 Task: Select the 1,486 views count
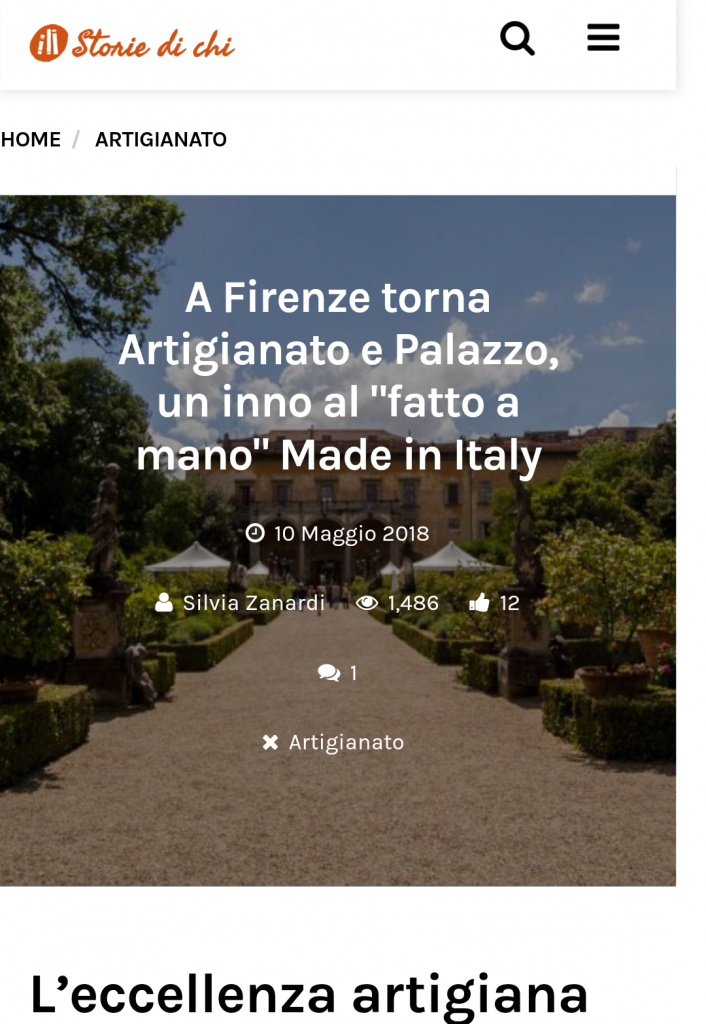(x=413, y=603)
